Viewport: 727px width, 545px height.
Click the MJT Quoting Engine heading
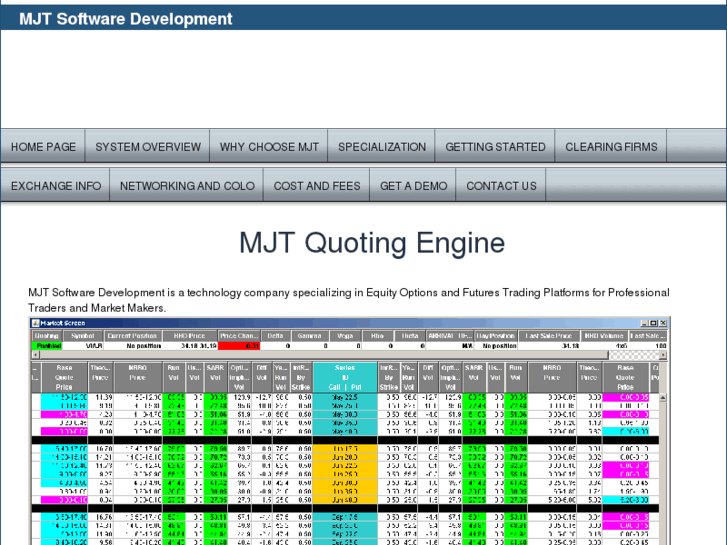point(372,243)
